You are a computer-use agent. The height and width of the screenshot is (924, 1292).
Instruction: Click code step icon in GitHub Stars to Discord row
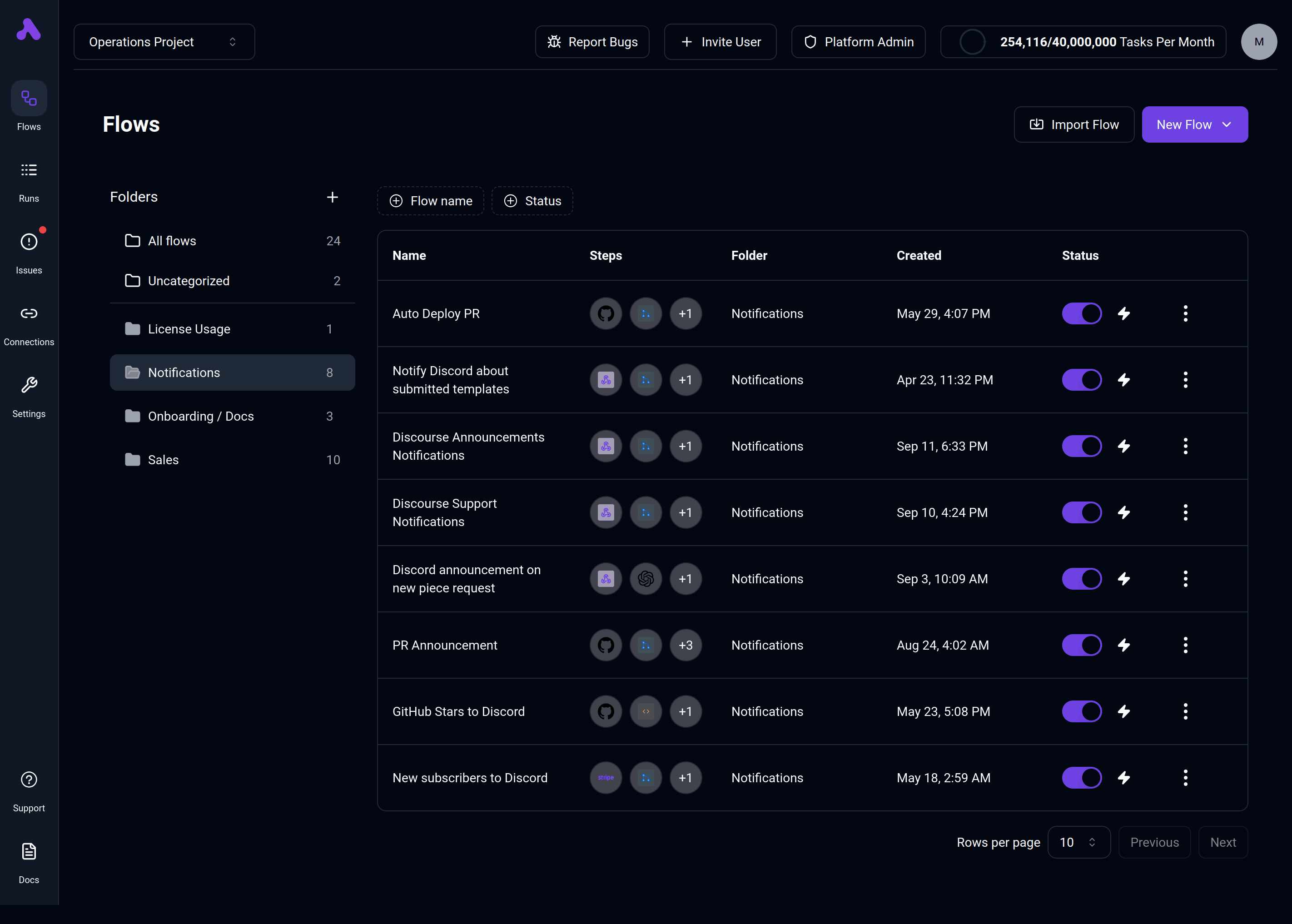click(x=646, y=711)
